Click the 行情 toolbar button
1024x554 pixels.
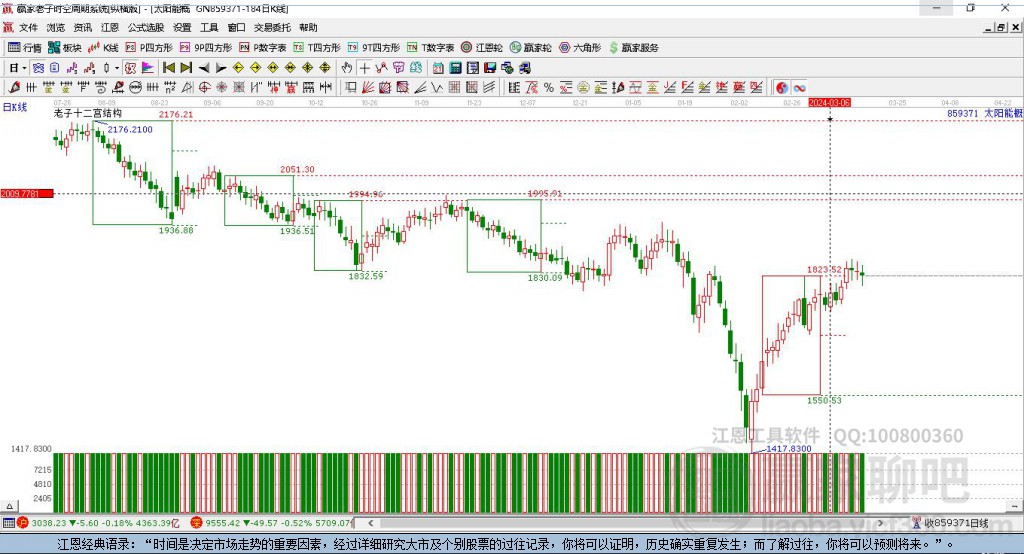pos(25,48)
